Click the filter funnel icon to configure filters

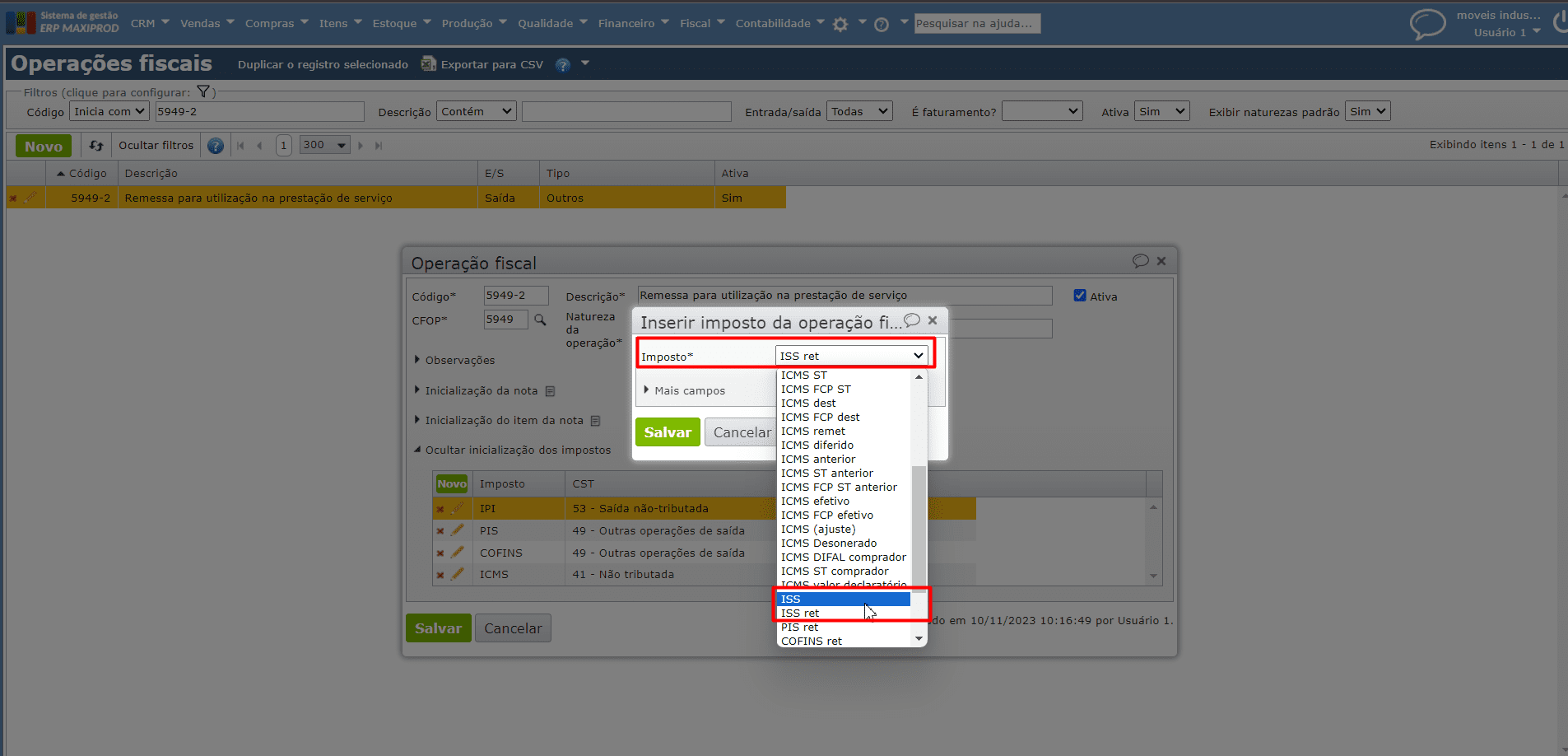(203, 91)
